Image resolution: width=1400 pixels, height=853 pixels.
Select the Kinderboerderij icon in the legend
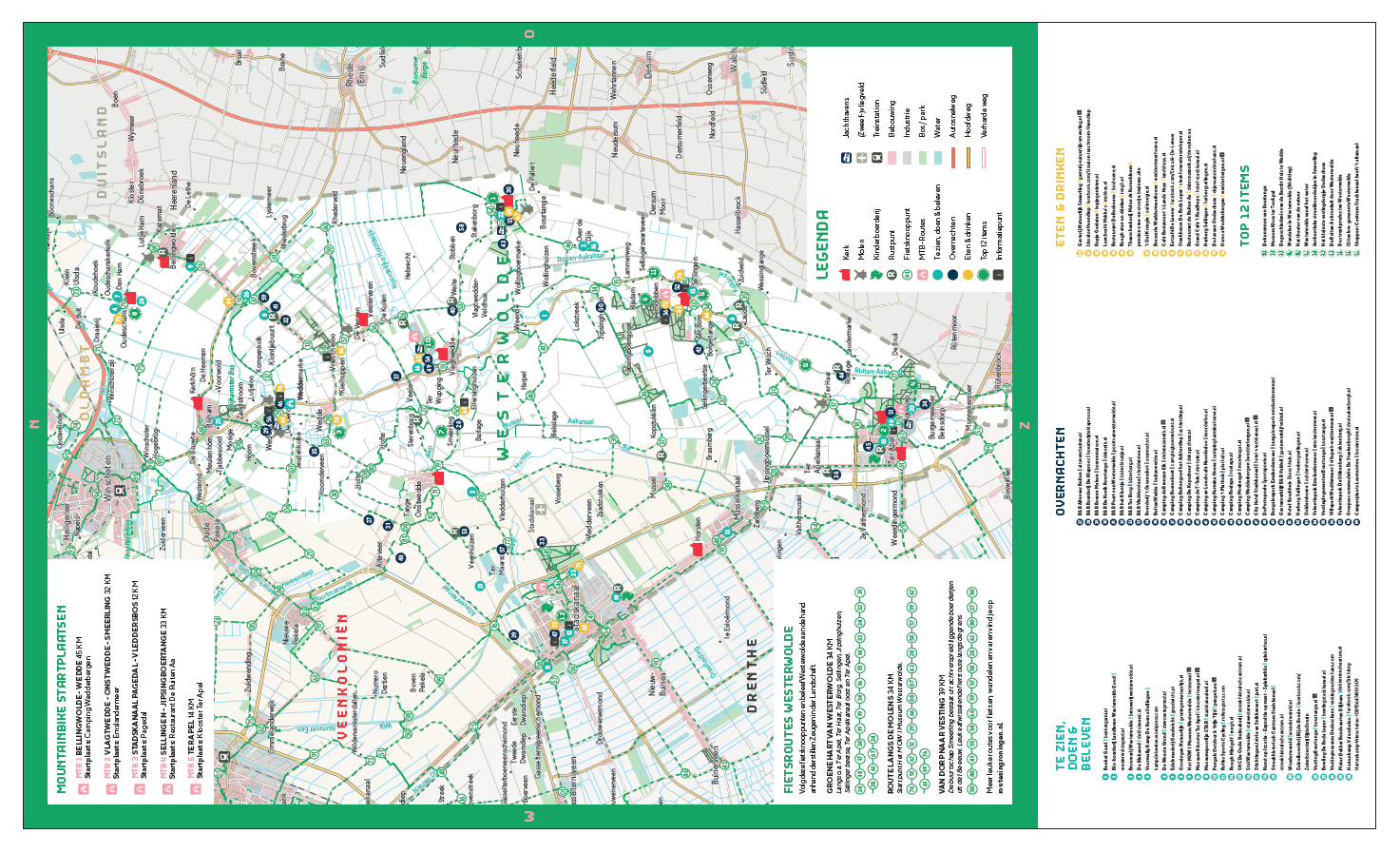pyautogui.click(x=876, y=274)
